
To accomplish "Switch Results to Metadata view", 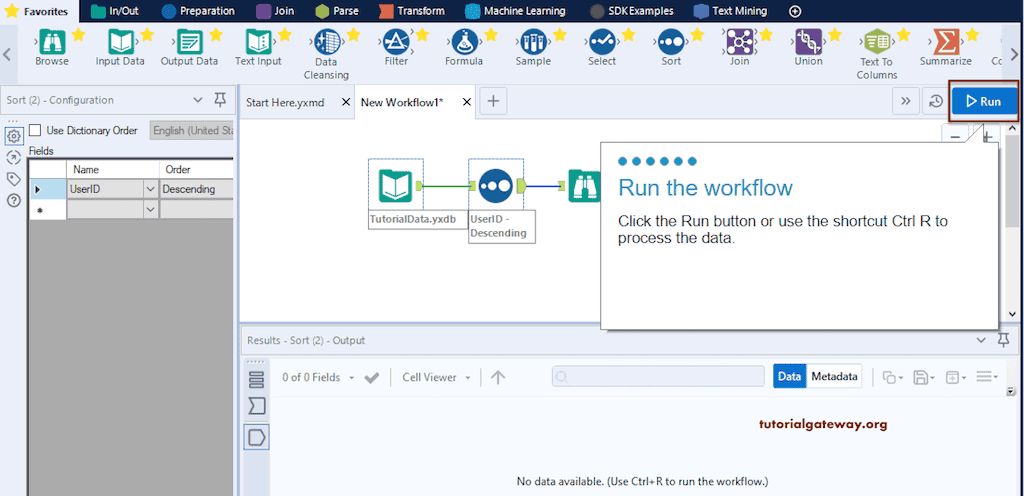I will (834, 377).
